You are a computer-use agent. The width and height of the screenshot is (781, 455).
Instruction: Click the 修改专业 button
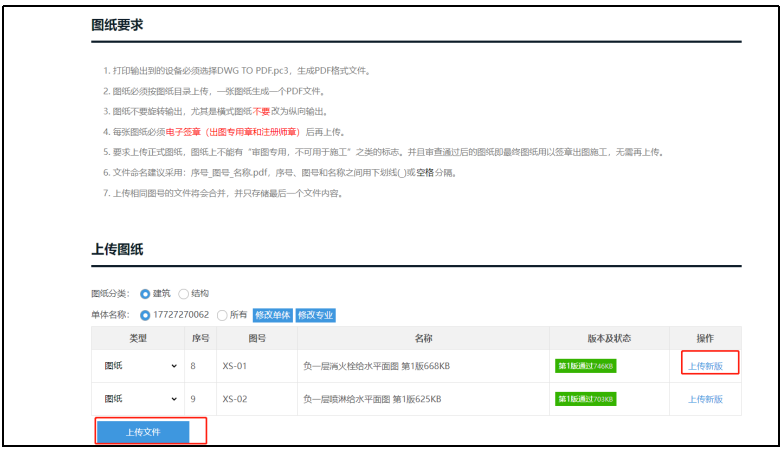pos(315,315)
